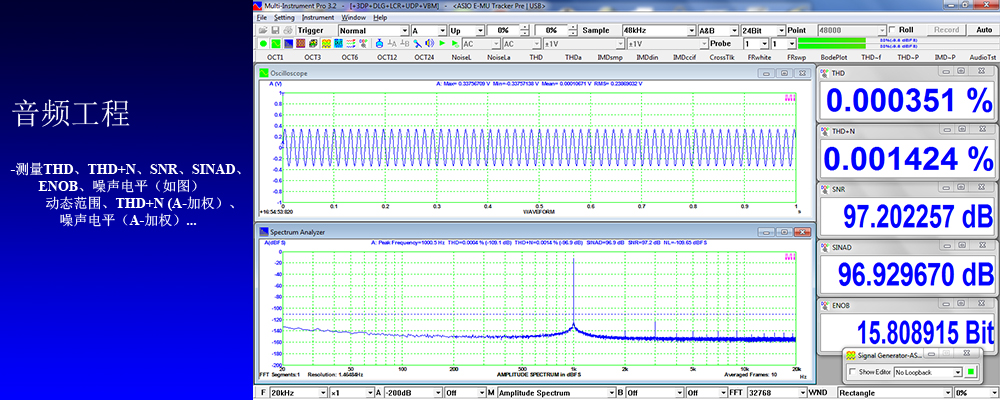
Task: Click the speaker sound icon in toolbar
Action: 429,43
